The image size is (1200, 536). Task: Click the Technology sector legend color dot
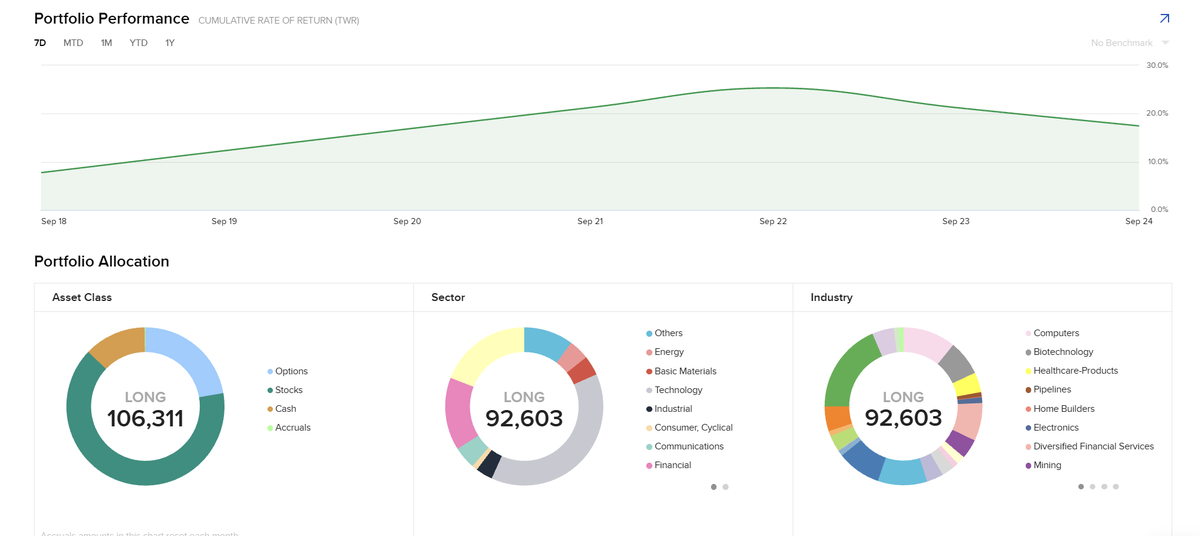(649, 390)
